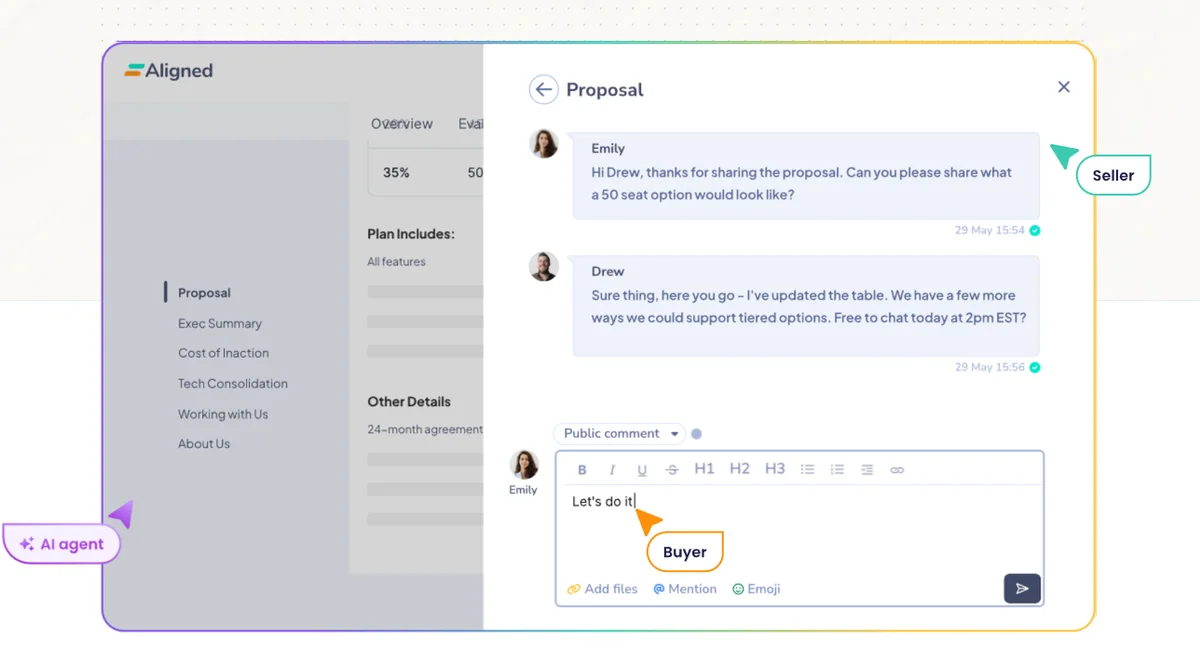The image size is (1200, 665).
Task: Click Emily's avatar beside the editor
Action: [523, 465]
